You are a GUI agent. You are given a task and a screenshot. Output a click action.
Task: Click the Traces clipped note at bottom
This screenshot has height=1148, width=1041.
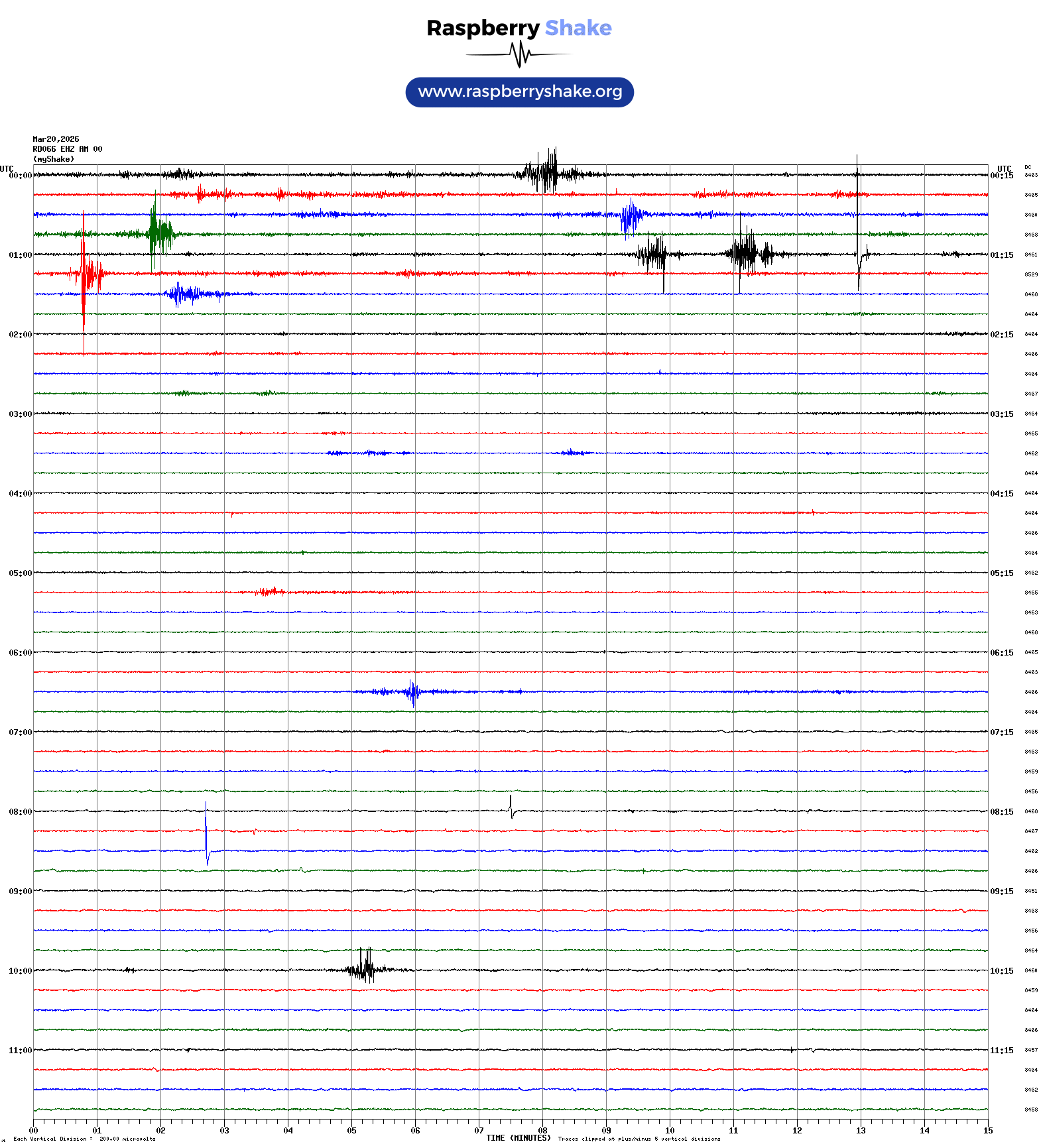point(639,1139)
